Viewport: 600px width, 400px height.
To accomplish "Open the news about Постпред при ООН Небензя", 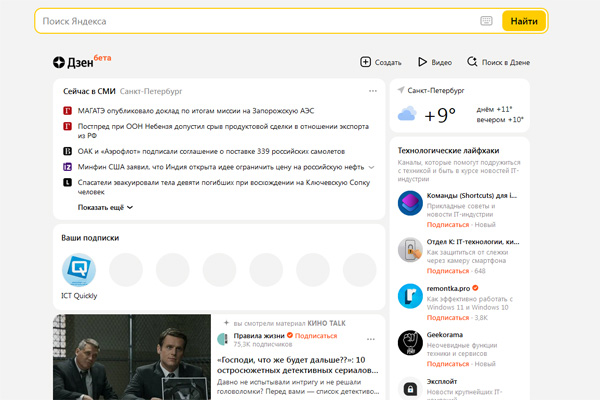I will pos(223,131).
